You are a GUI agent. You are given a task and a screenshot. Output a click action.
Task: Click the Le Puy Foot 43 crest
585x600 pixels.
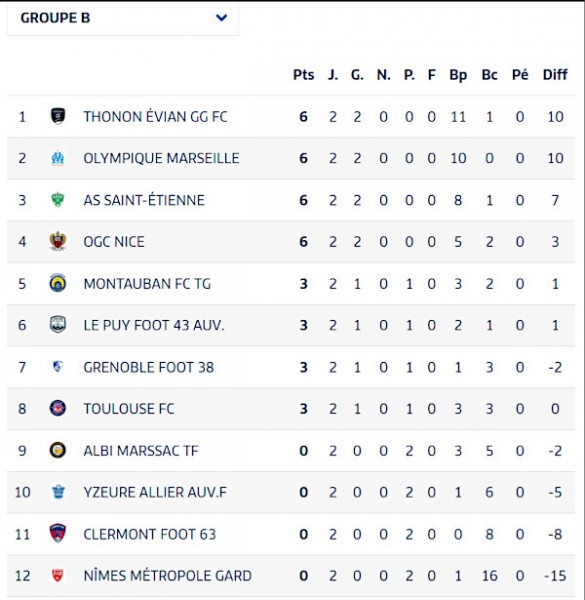[58, 325]
